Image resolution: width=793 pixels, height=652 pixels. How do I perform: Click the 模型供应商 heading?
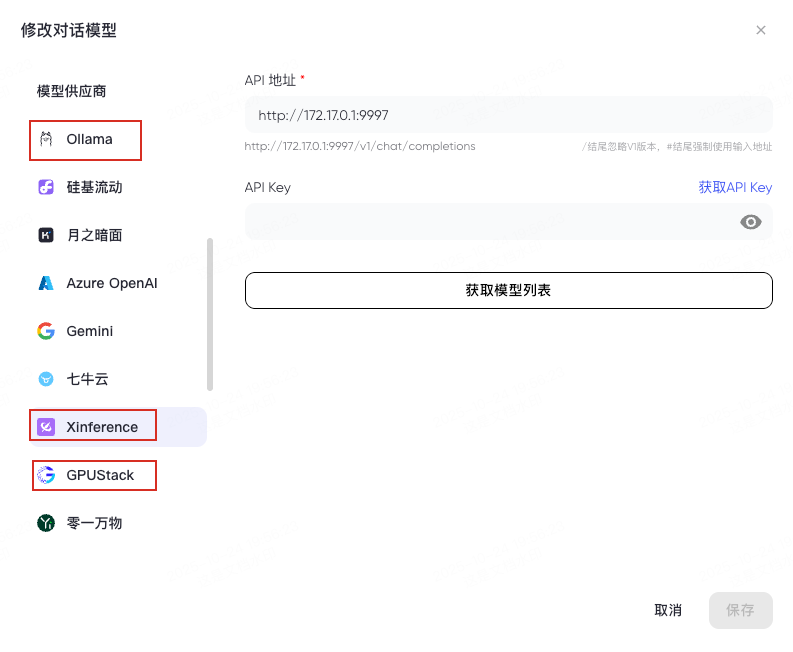[x=71, y=91]
